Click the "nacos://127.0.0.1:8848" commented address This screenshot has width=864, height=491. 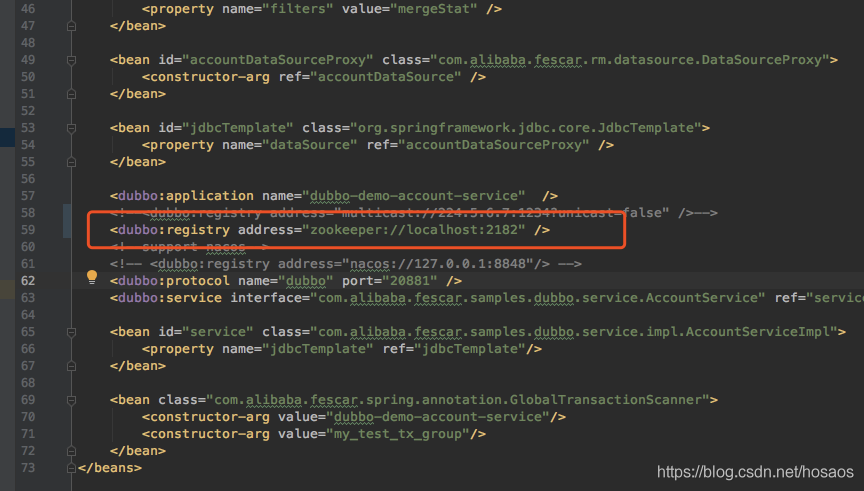pyautogui.click(x=438, y=264)
